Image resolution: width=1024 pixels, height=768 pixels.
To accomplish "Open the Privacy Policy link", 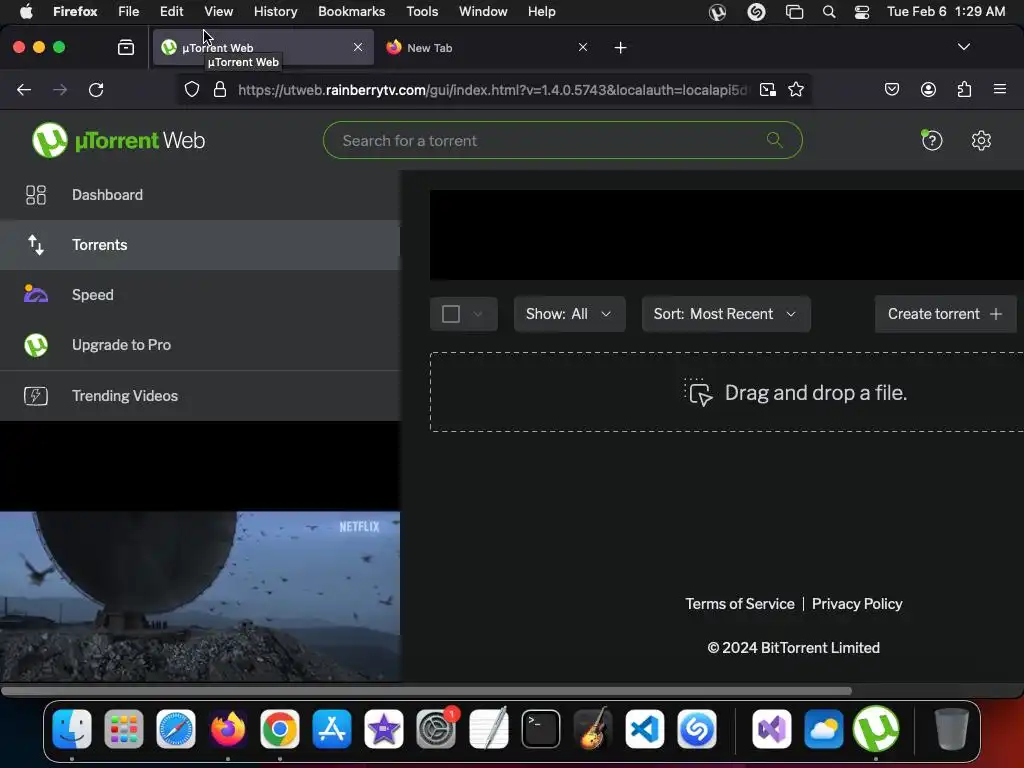I will click(857, 604).
